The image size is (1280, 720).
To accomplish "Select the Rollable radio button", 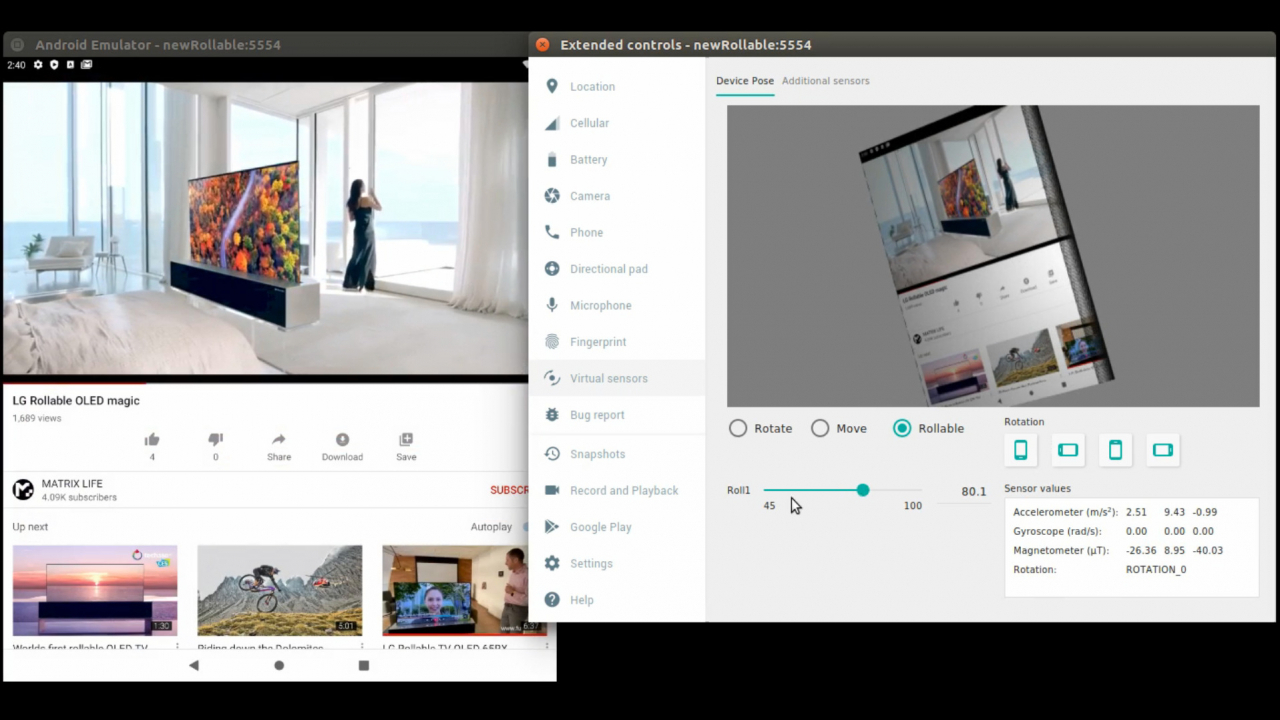I will [x=902, y=428].
